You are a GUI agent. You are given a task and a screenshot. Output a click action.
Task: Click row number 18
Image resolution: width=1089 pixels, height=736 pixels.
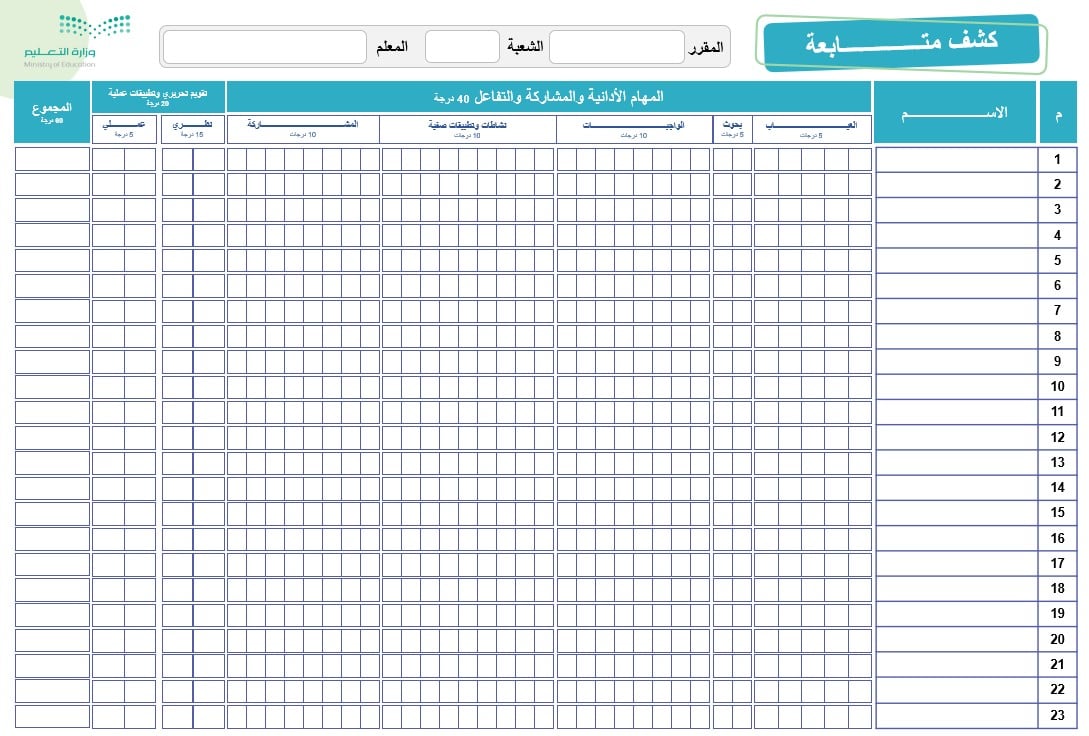pos(1057,589)
